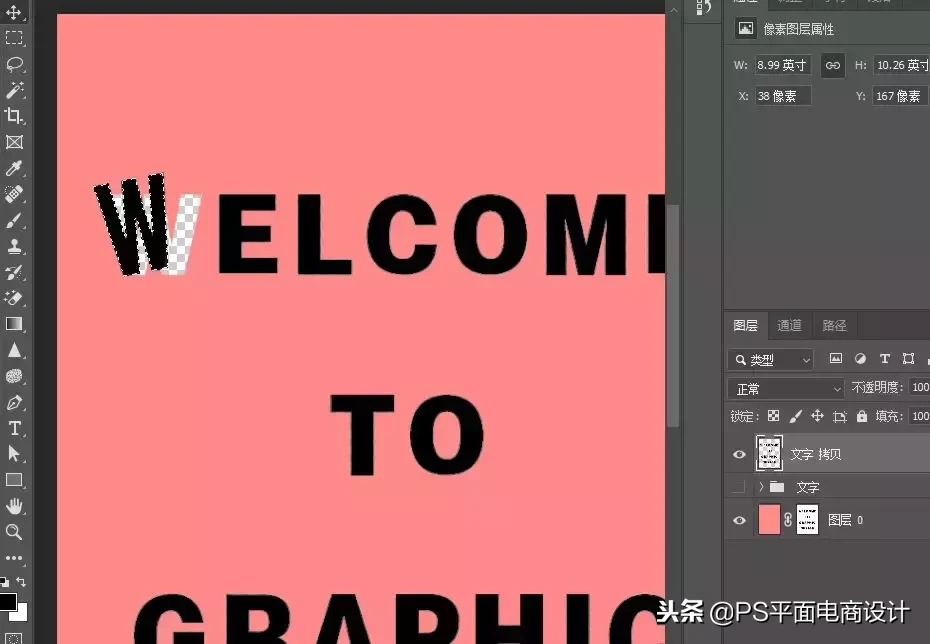Activate the Magic Wand tool
This screenshot has height=644, width=930.
pyautogui.click(x=14, y=90)
